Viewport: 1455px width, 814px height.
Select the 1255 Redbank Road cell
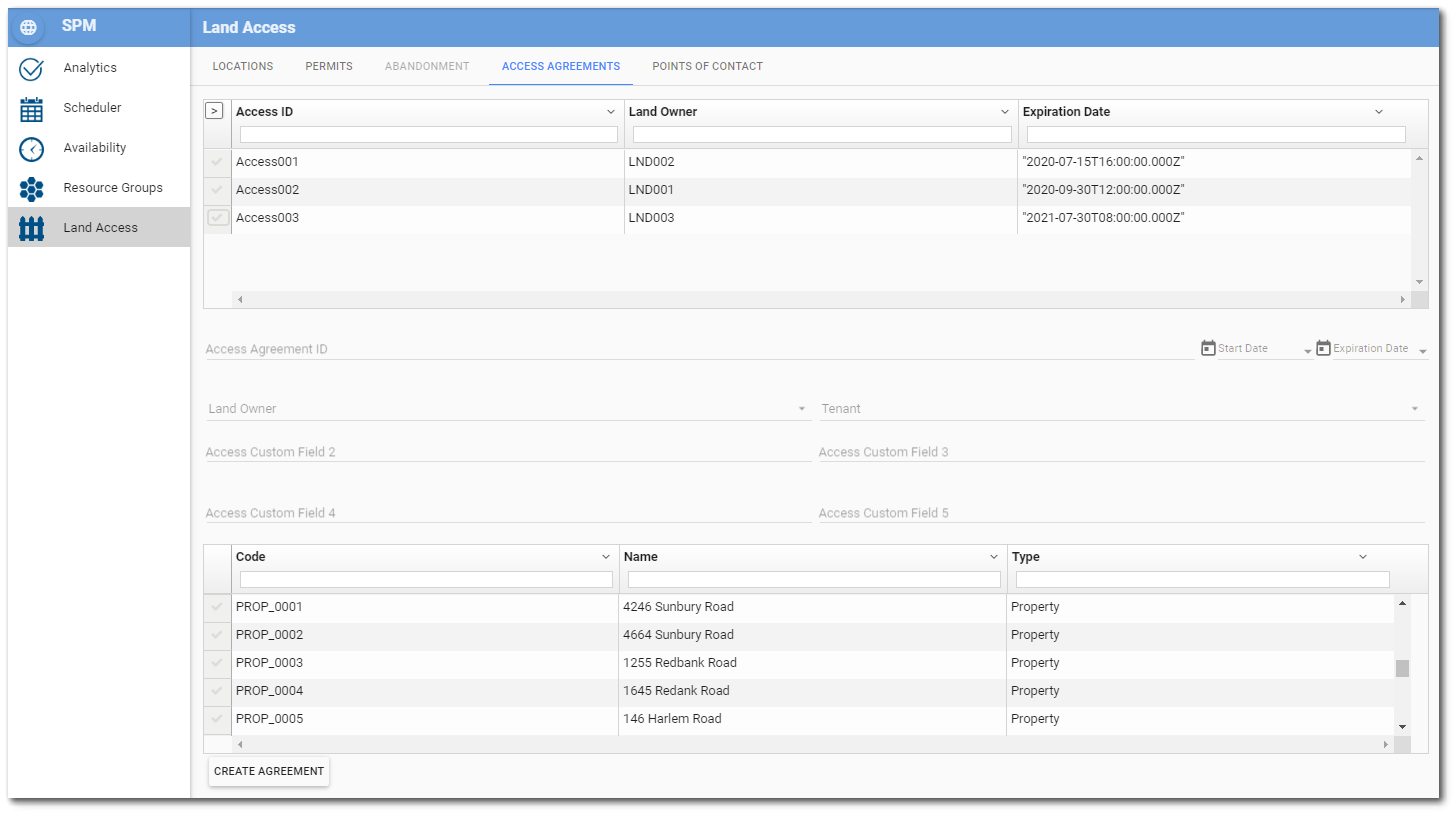coord(812,663)
